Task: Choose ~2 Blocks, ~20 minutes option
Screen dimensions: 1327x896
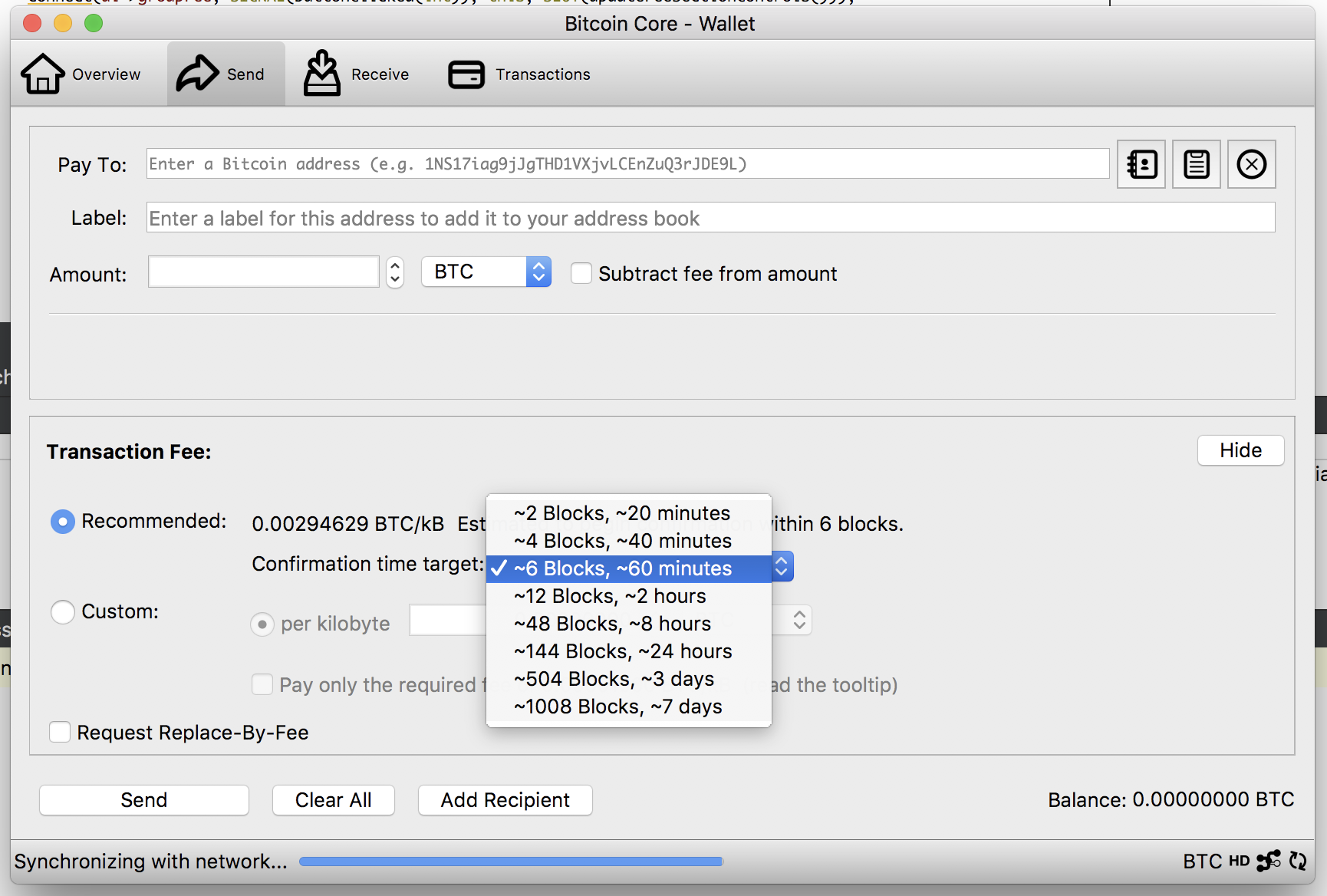Action: tap(629, 513)
